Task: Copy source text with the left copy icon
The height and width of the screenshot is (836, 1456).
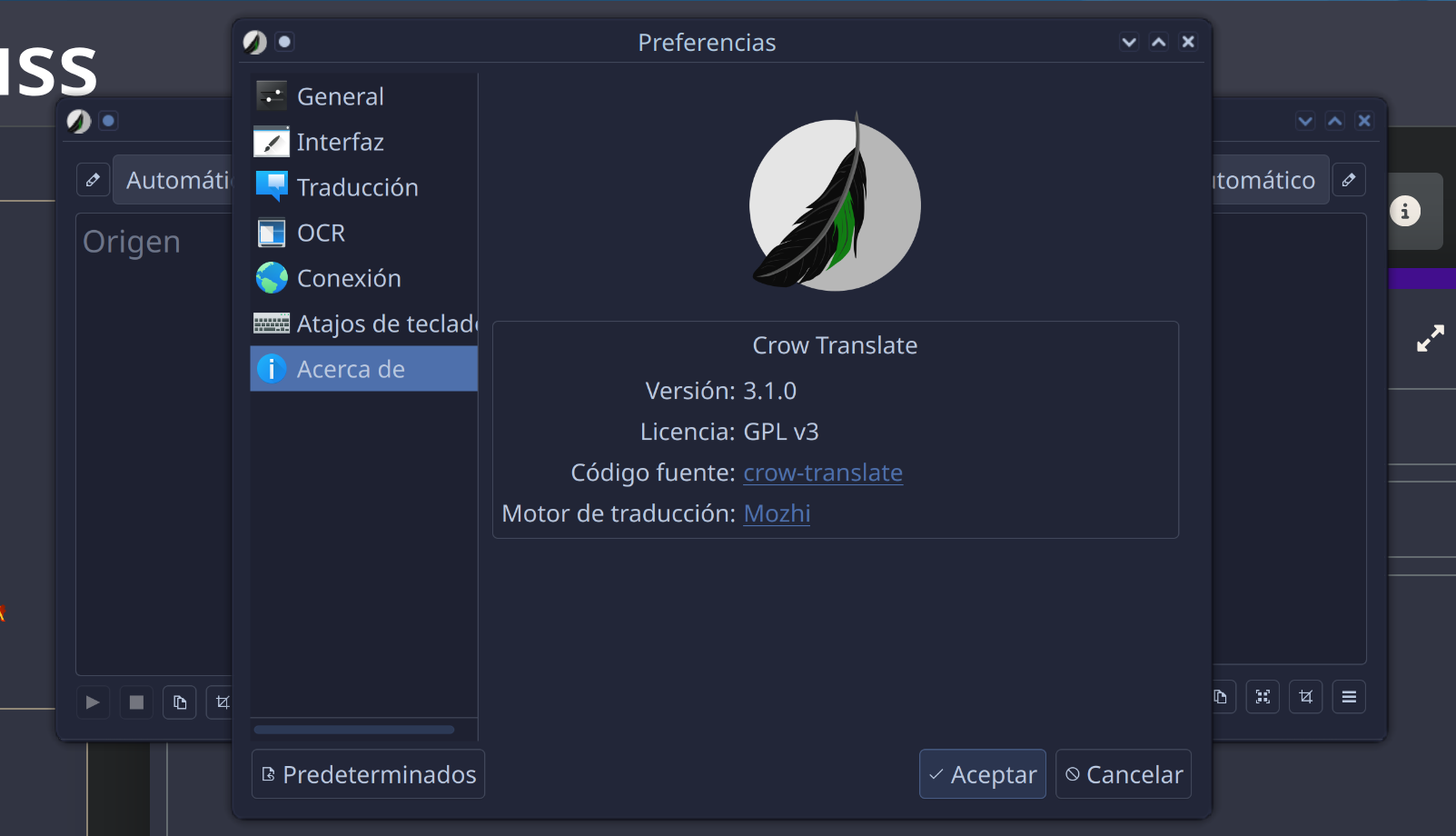Action: pyautogui.click(x=180, y=702)
